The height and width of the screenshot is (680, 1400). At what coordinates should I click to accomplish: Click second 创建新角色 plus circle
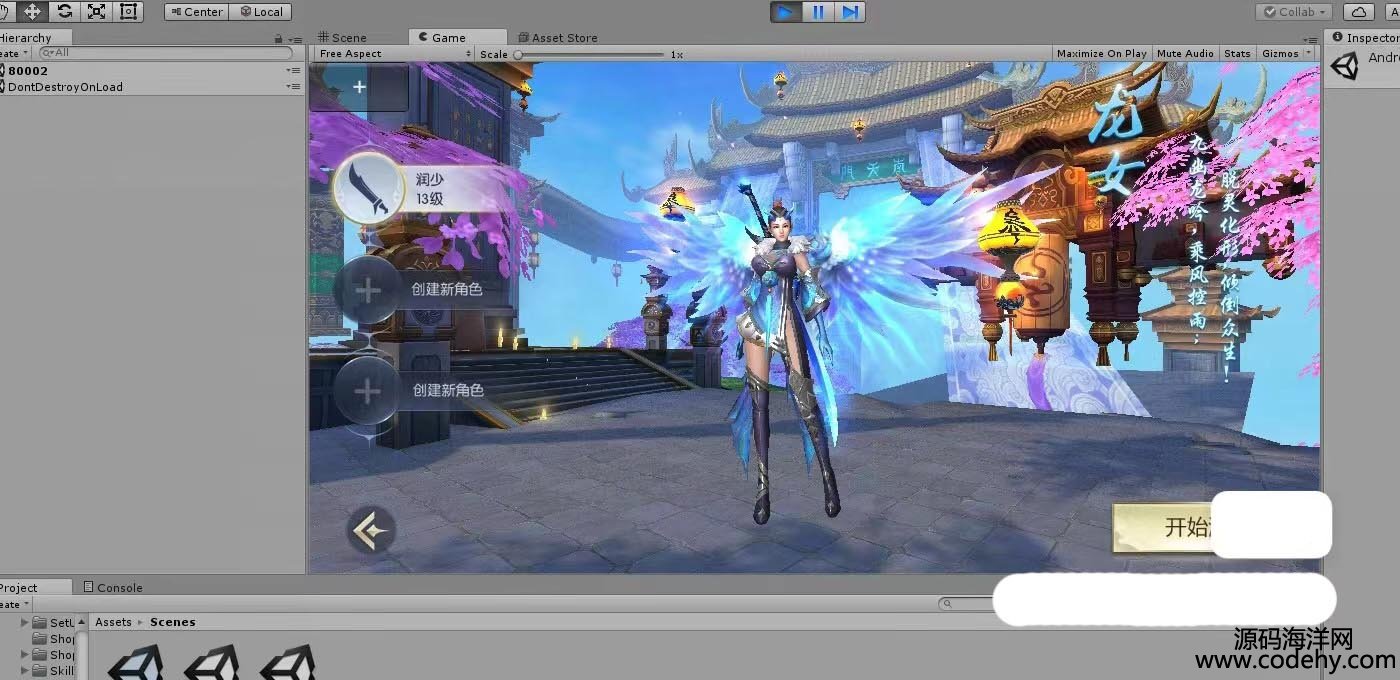368,391
